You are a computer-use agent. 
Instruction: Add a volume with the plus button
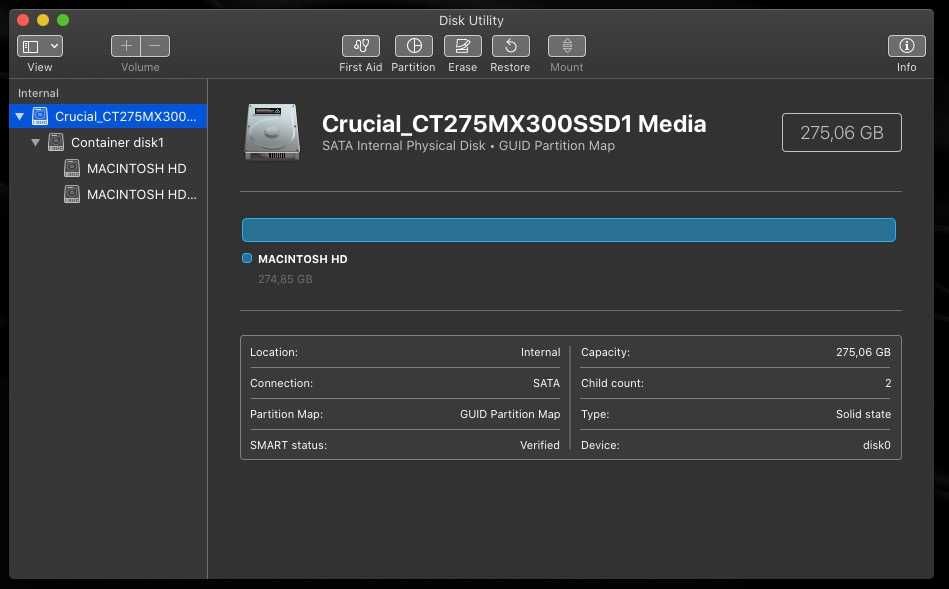coord(126,46)
